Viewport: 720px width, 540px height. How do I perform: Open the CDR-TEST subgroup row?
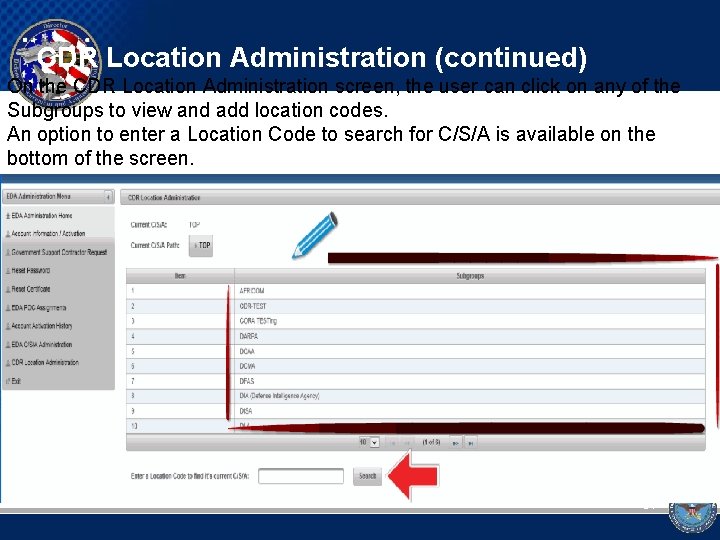click(x=416, y=306)
